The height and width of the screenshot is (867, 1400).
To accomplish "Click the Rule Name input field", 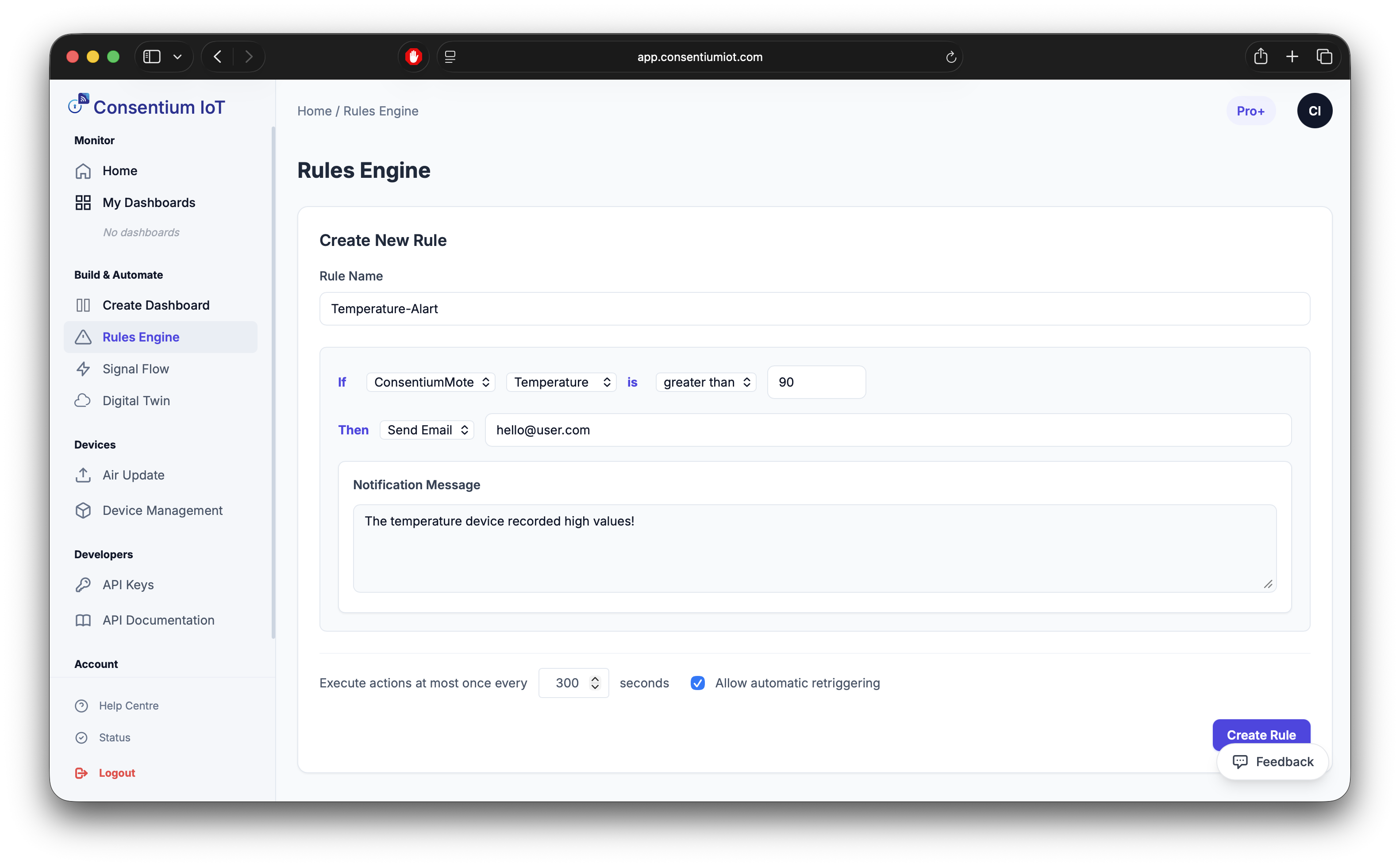I will [815, 308].
